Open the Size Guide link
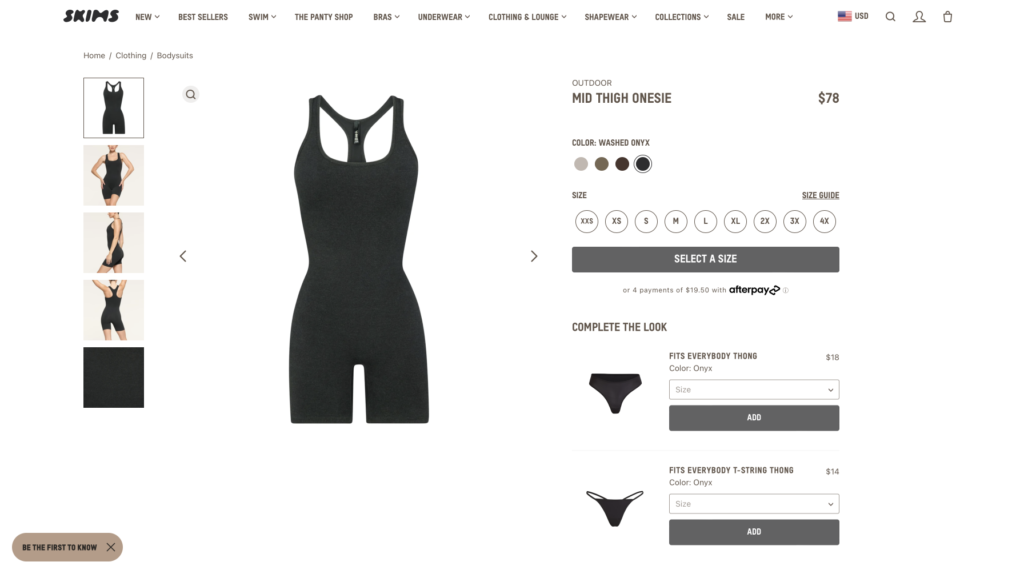The height and width of the screenshot is (562, 1024). pos(820,195)
